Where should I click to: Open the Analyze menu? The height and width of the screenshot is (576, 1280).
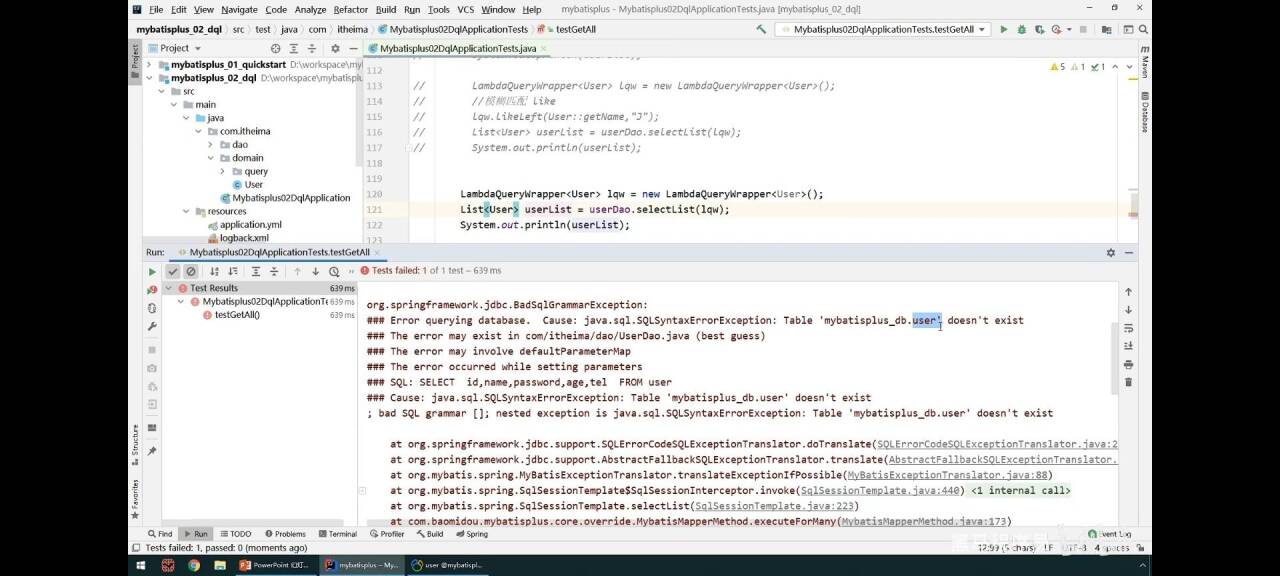(310, 9)
